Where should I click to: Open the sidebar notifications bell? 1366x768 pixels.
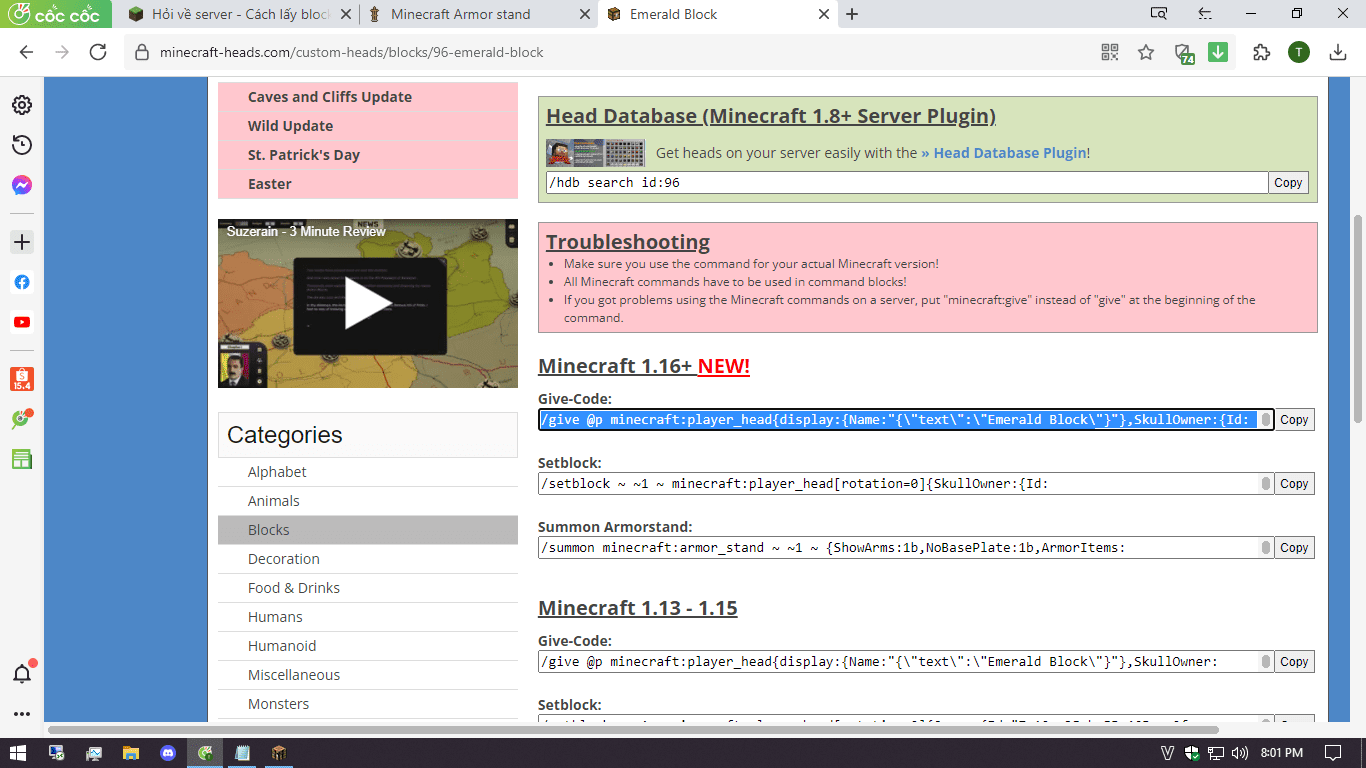[22, 673]
